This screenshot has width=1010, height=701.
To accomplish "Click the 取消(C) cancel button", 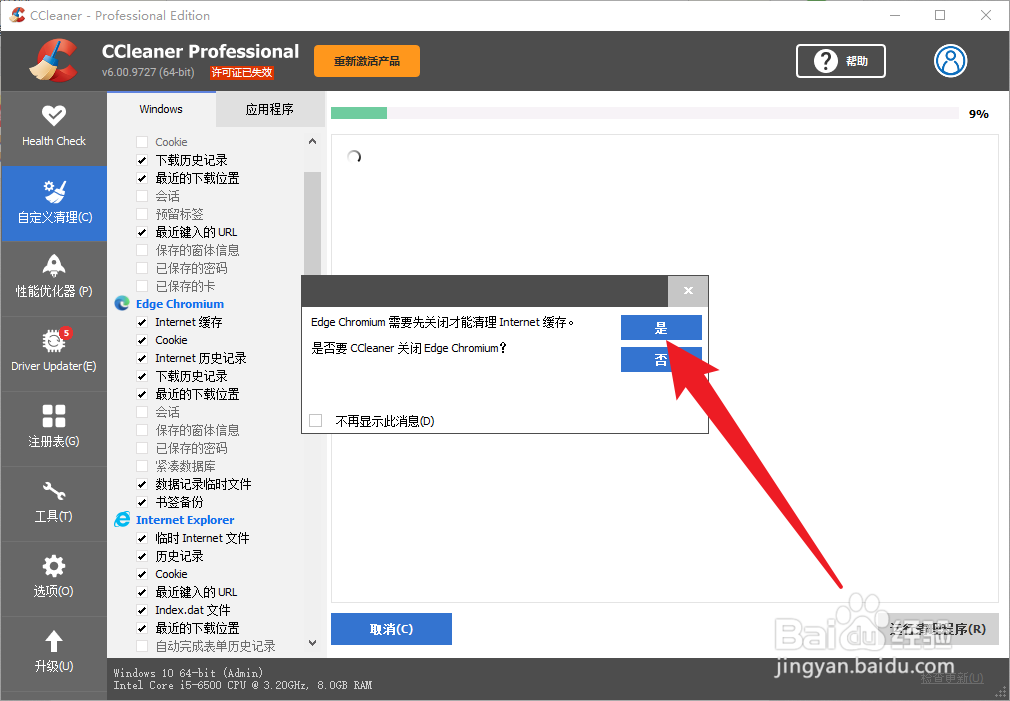I will tap(391, 629).
